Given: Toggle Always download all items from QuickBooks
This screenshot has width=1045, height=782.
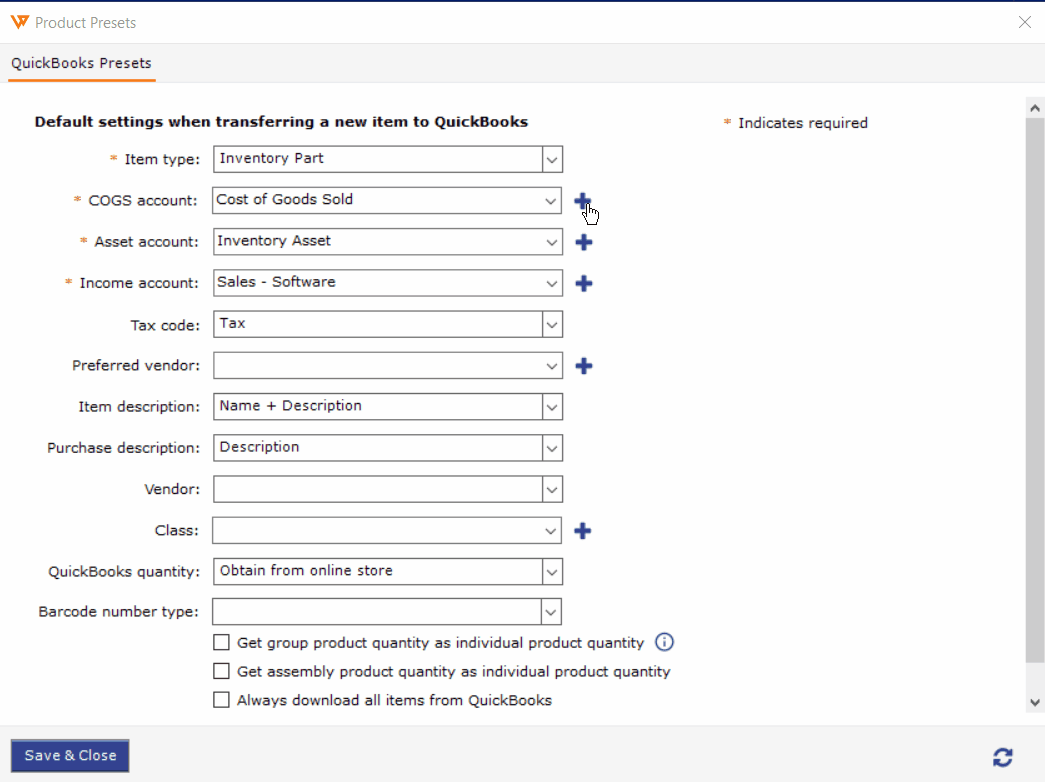Looking at the screenshot, I should pos(222,701).
